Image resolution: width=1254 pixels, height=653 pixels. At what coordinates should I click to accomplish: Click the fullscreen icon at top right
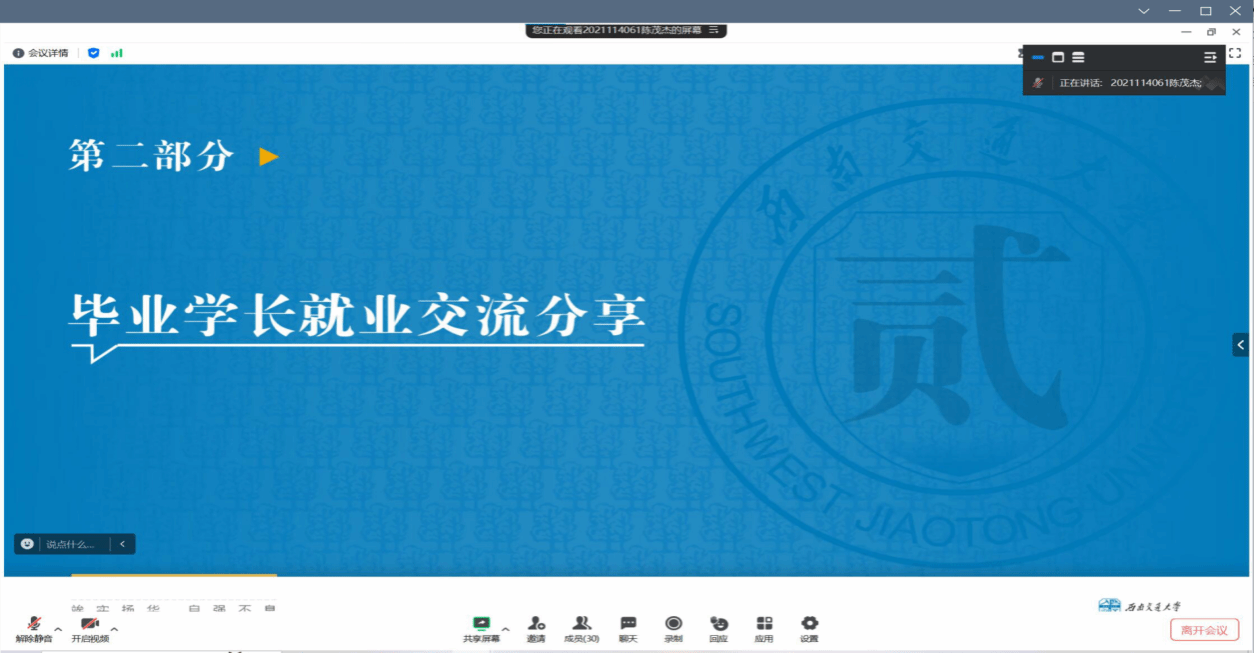1235,53
